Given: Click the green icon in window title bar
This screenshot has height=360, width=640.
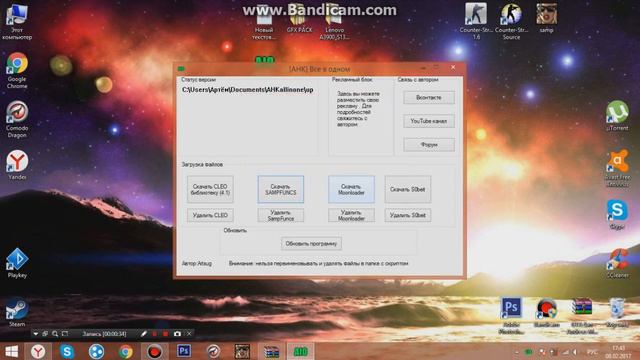Looking at the screenshot, I should click(x=181, y=69).
